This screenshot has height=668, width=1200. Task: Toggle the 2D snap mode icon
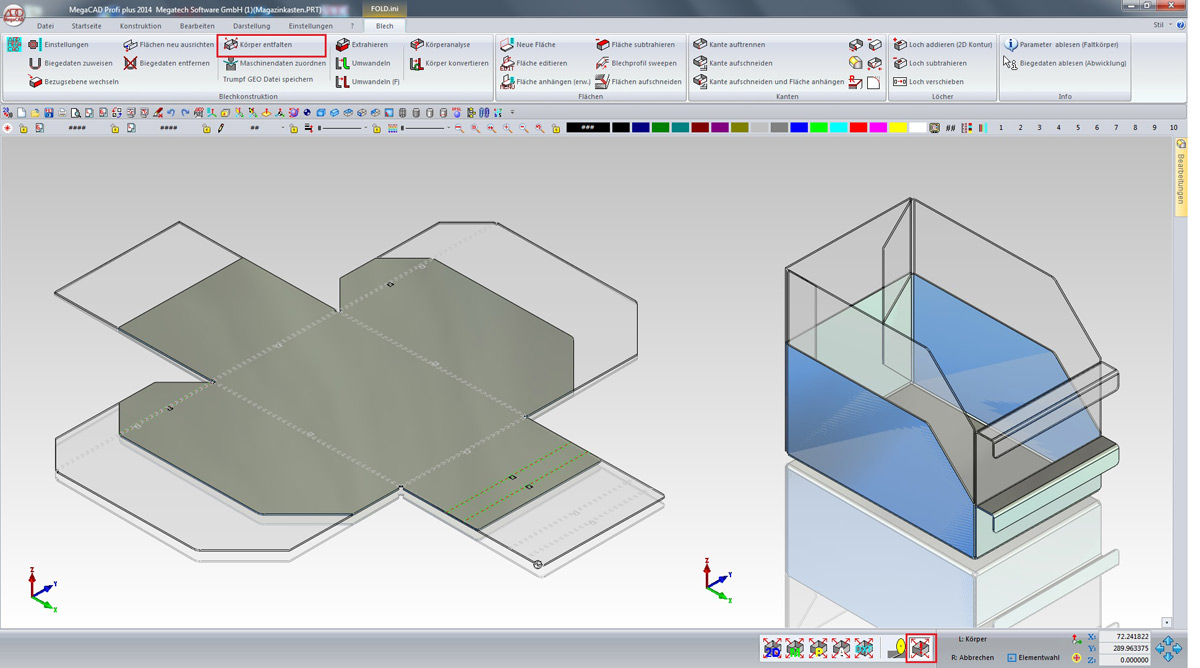click(x=772, y=649)
